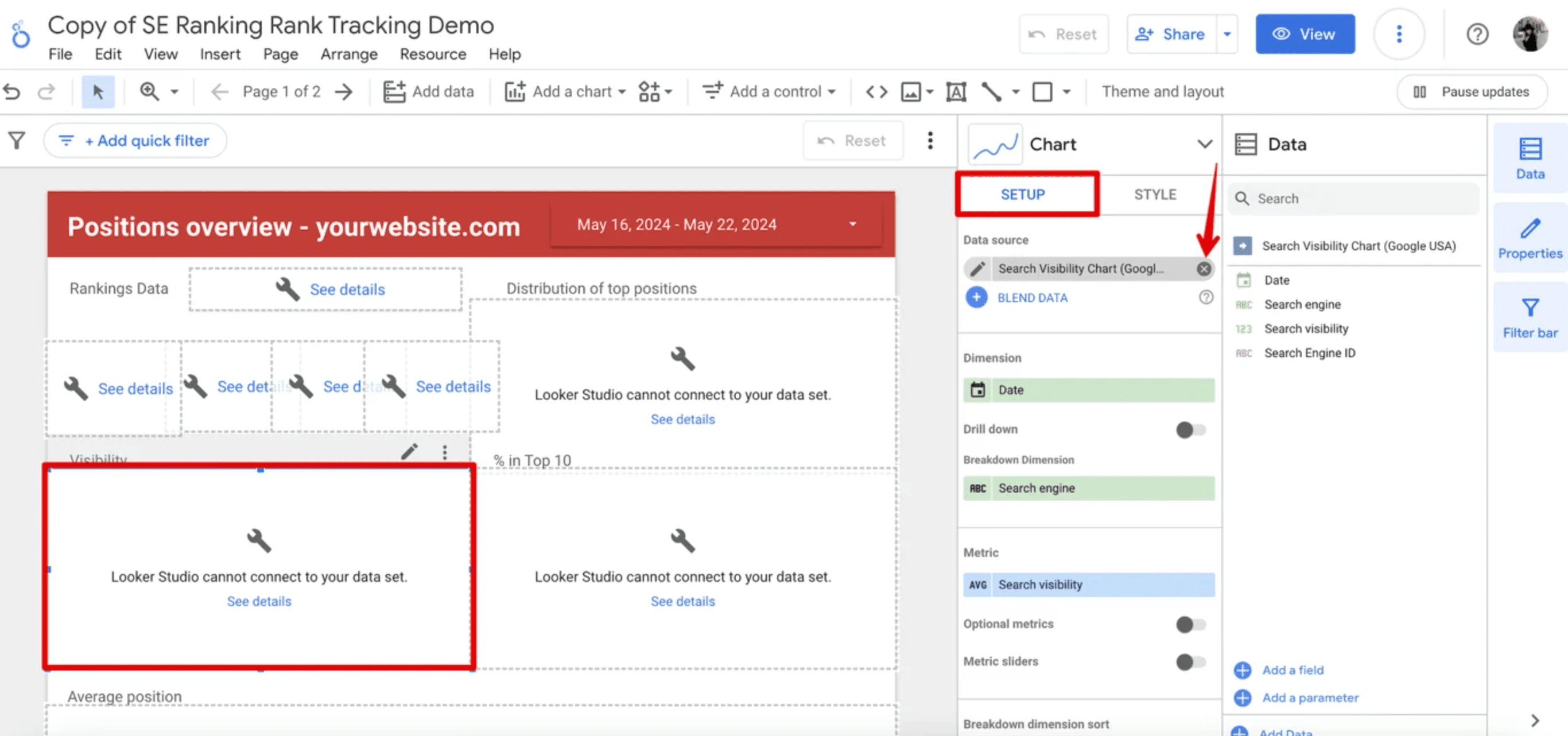Open the data source selector dropdown
This screenshot has height=736, width=1568.
1085,267
